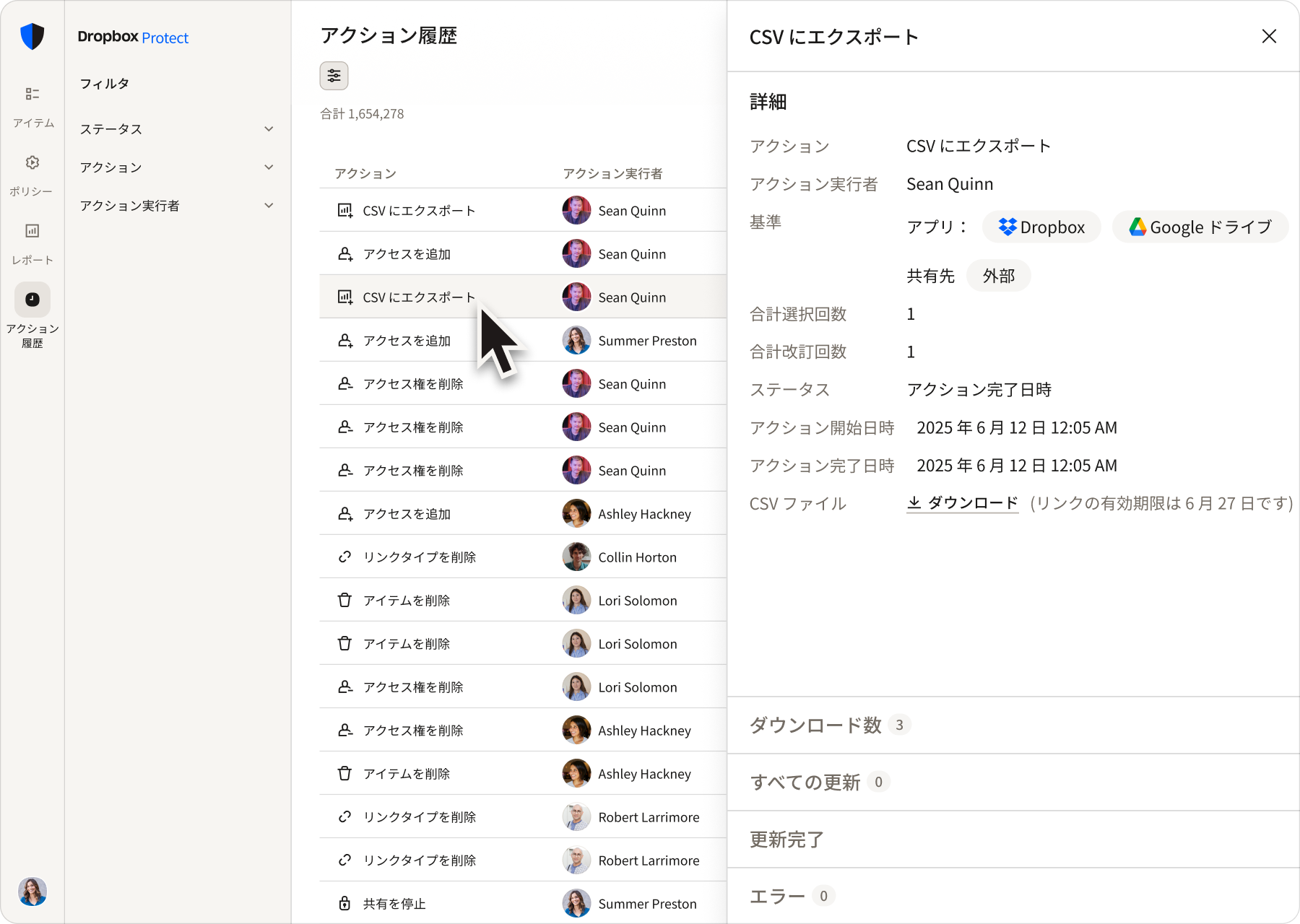Select アクション履歴 in the sidebar
This screenshot has width=1300, height=924.
pyautogui.click(x=32, y=316)
